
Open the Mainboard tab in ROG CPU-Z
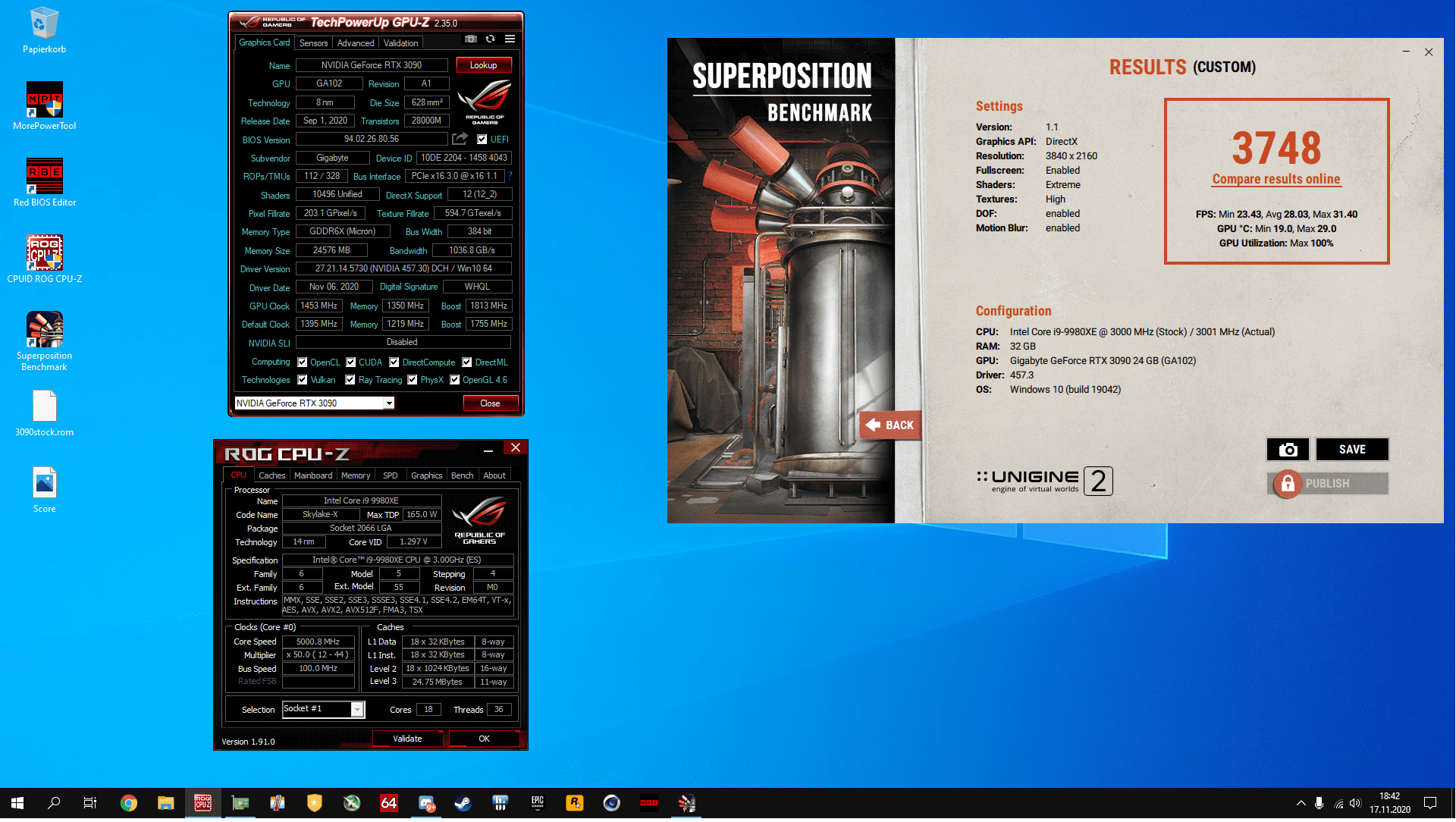(313, 475)
